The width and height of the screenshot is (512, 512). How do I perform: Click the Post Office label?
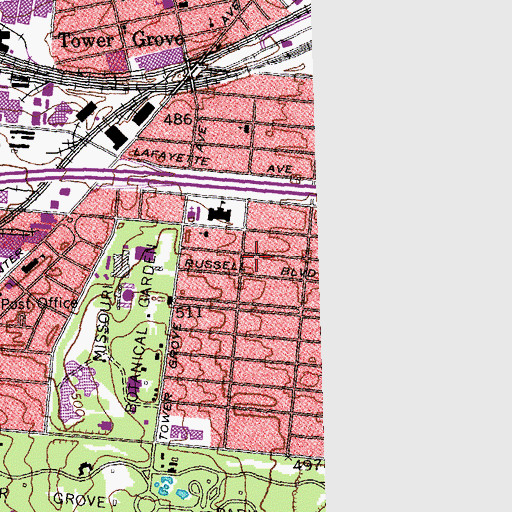(39, 303)
